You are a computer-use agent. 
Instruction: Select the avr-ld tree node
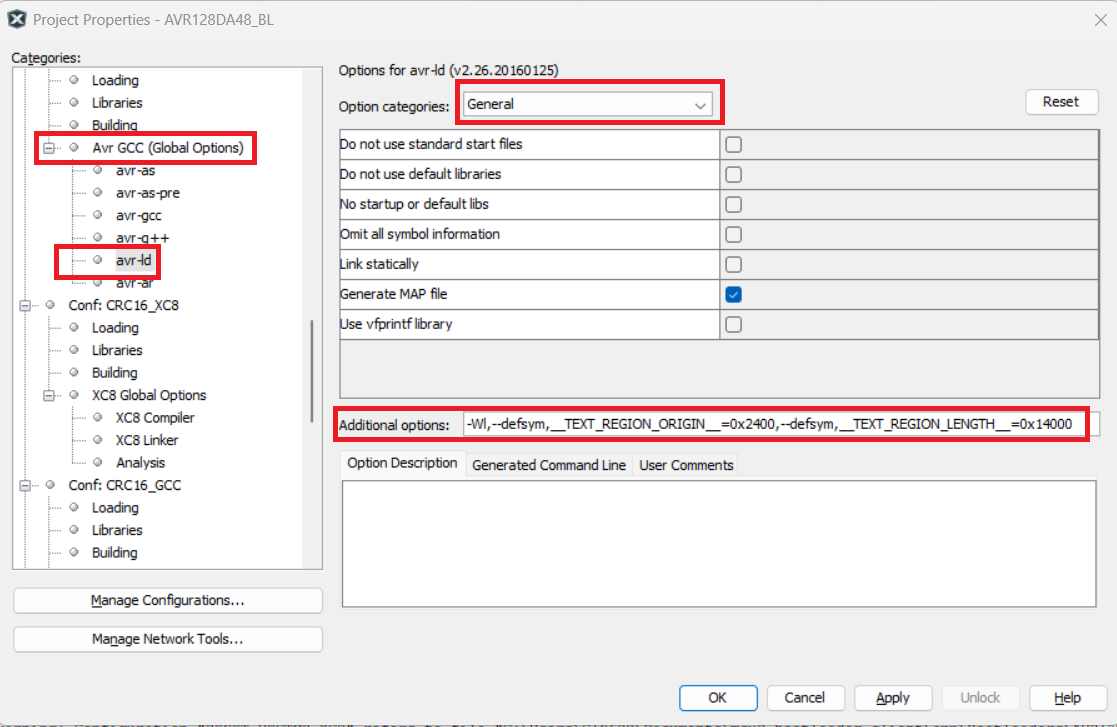[x=134, y=260]
